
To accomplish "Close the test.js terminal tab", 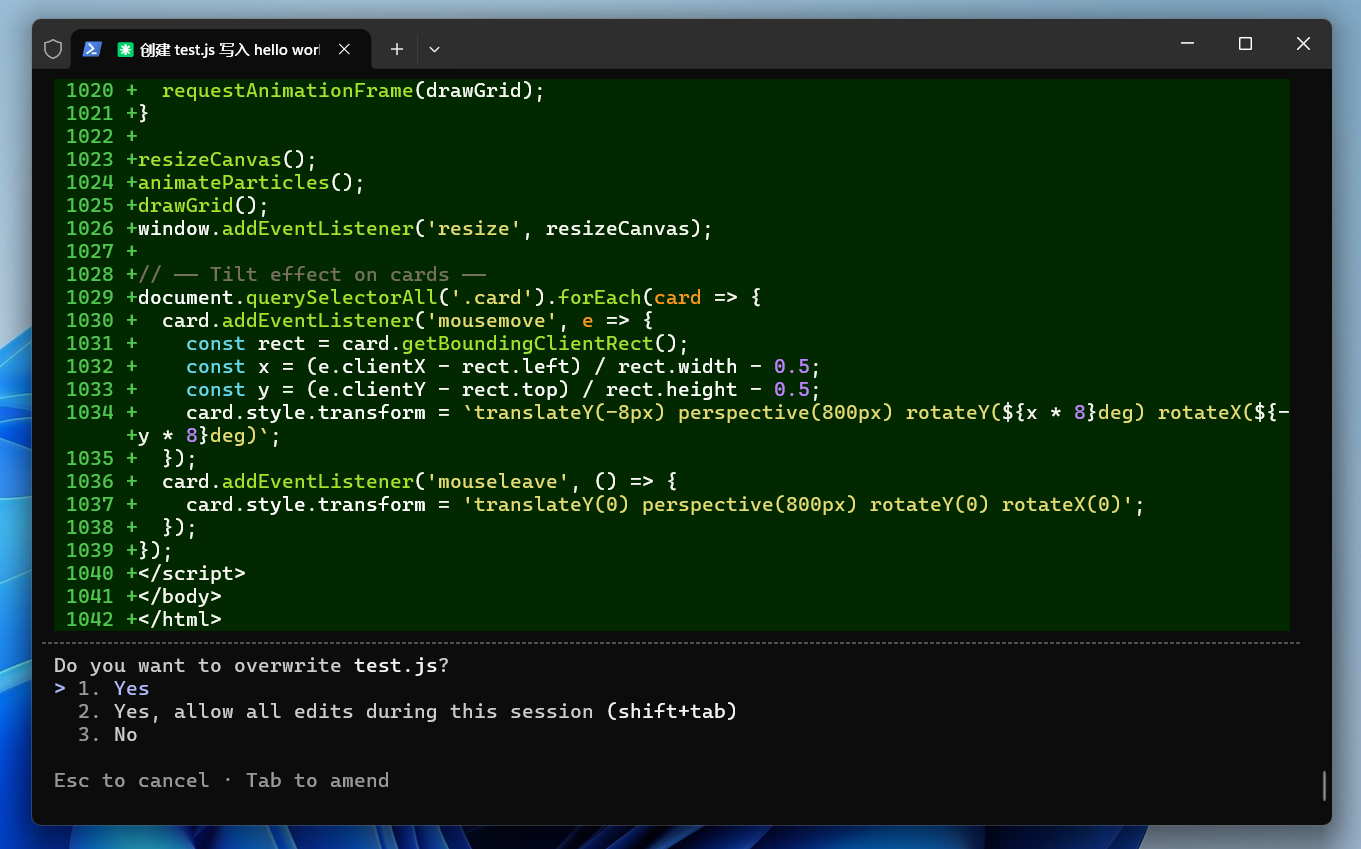I will coord(344,49).
